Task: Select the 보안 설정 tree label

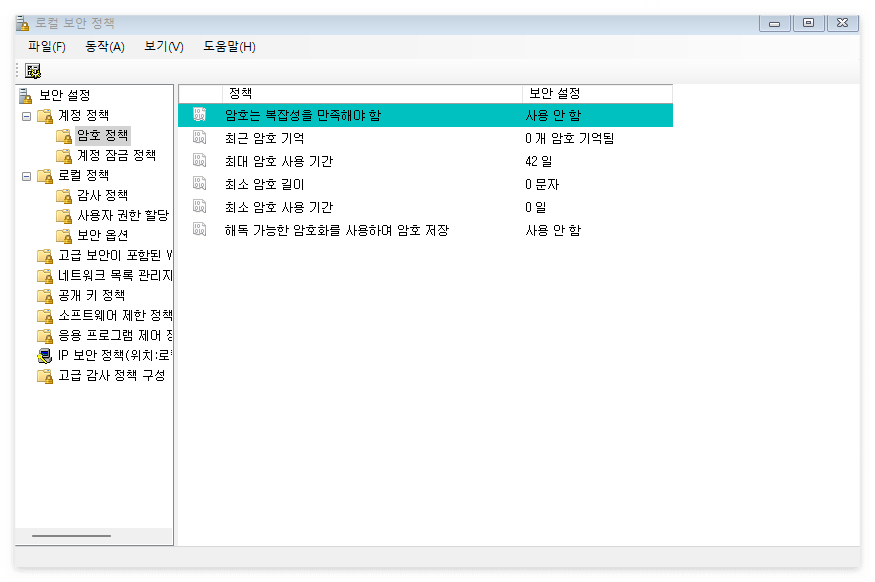Action: (x=65, y=95)
